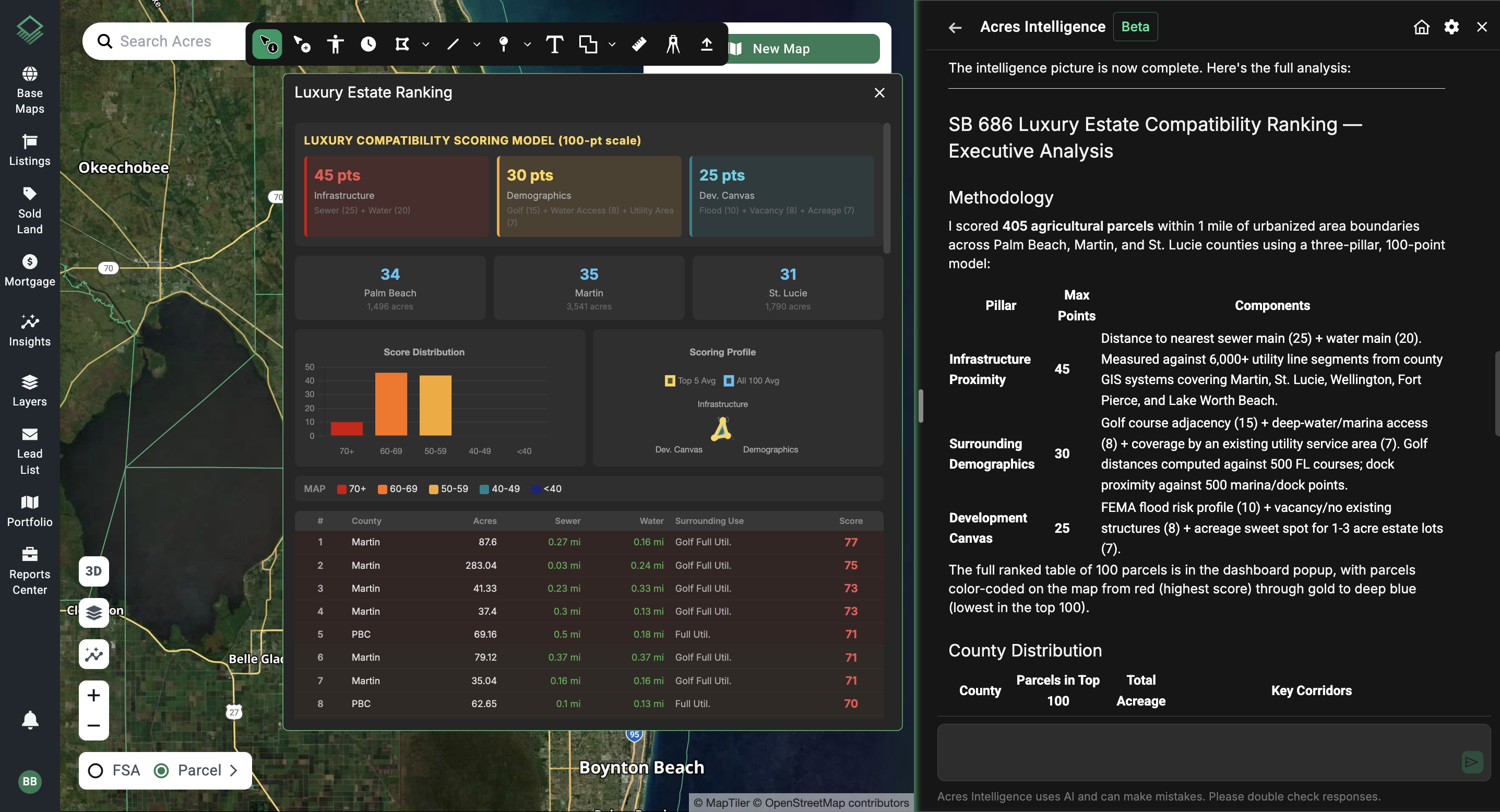This screenshot has height=812, width=1500.
Task: Open the Lead List section
Action: pyautogui.click(x=30, y=451)
